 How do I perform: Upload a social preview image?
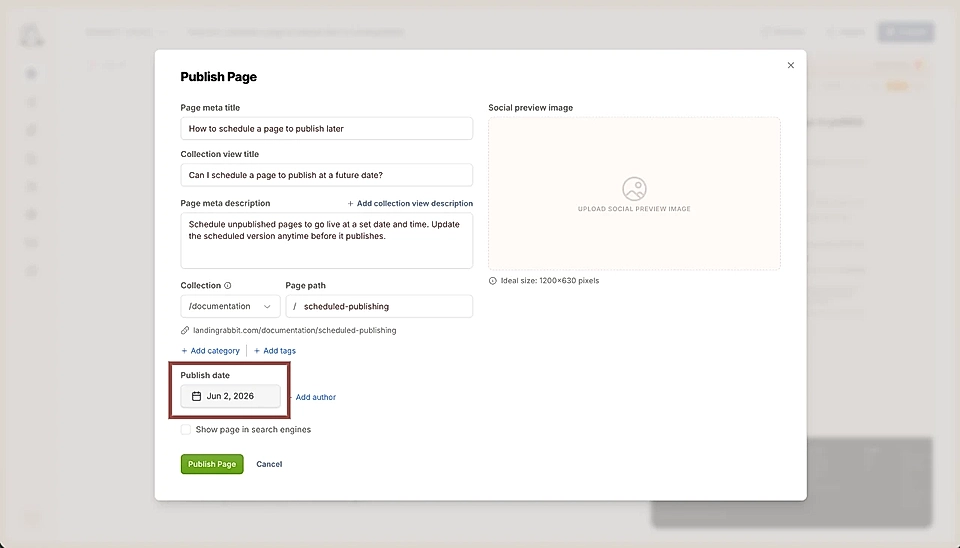[x=634, y=193]
